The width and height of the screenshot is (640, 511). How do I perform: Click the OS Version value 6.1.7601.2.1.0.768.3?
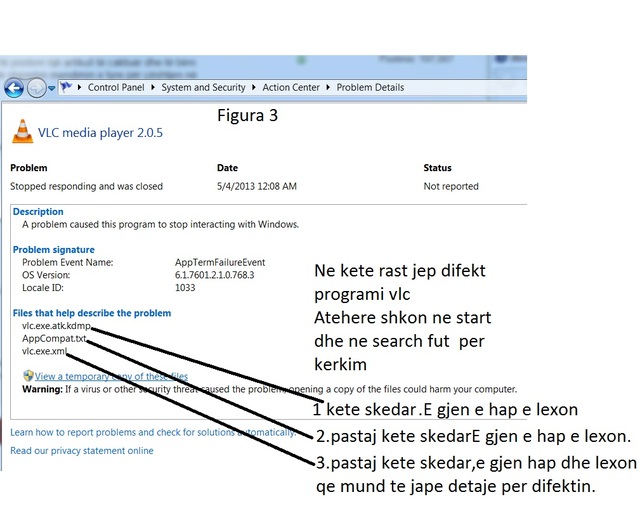click(214, 275)
